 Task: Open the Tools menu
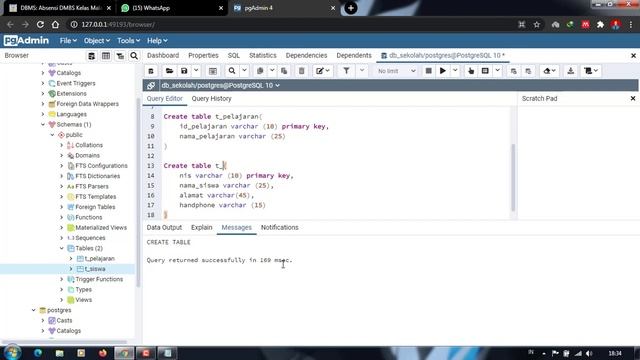tap(129, 41)
